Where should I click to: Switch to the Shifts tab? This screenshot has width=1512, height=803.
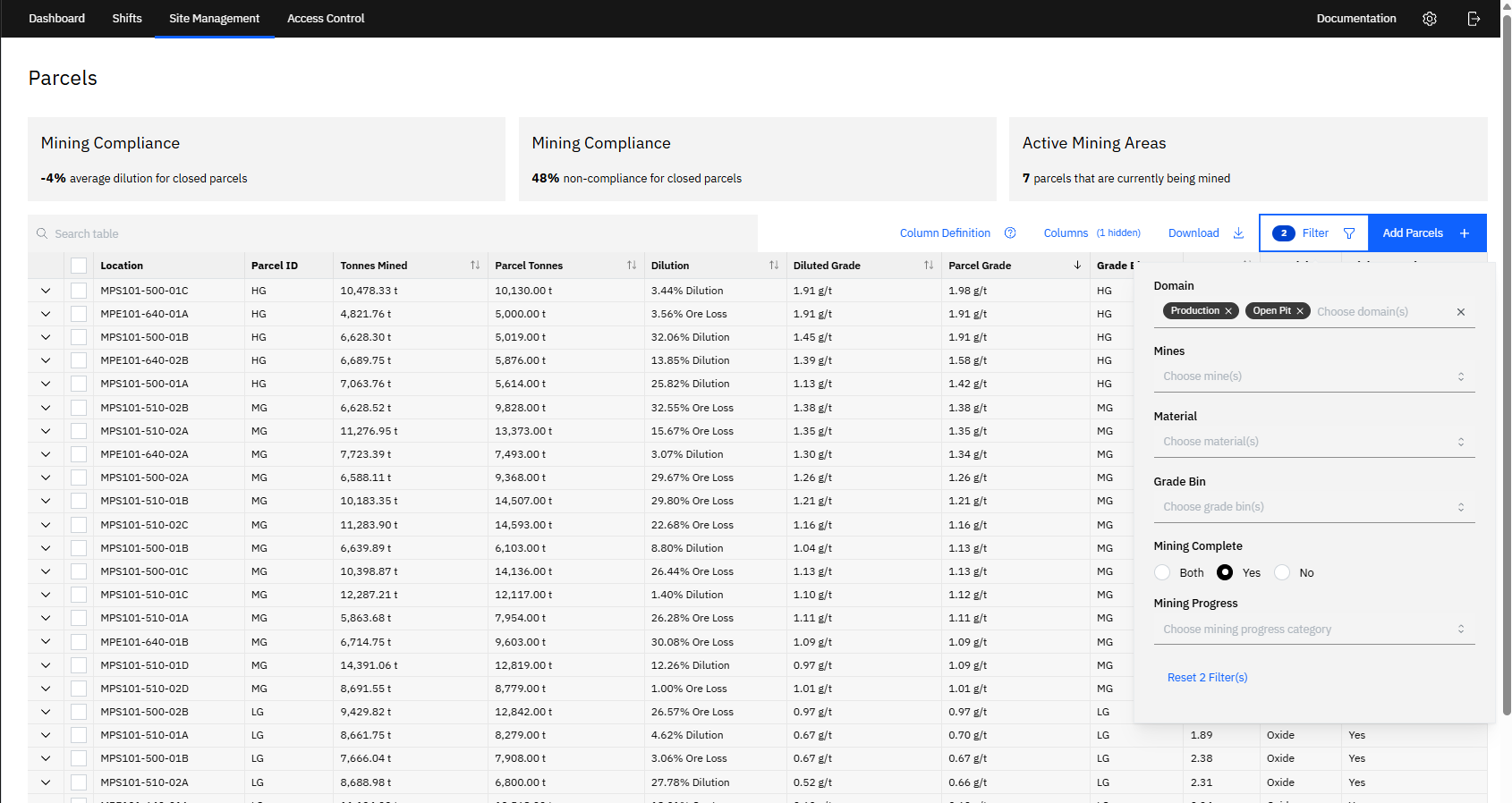(127, 19)
